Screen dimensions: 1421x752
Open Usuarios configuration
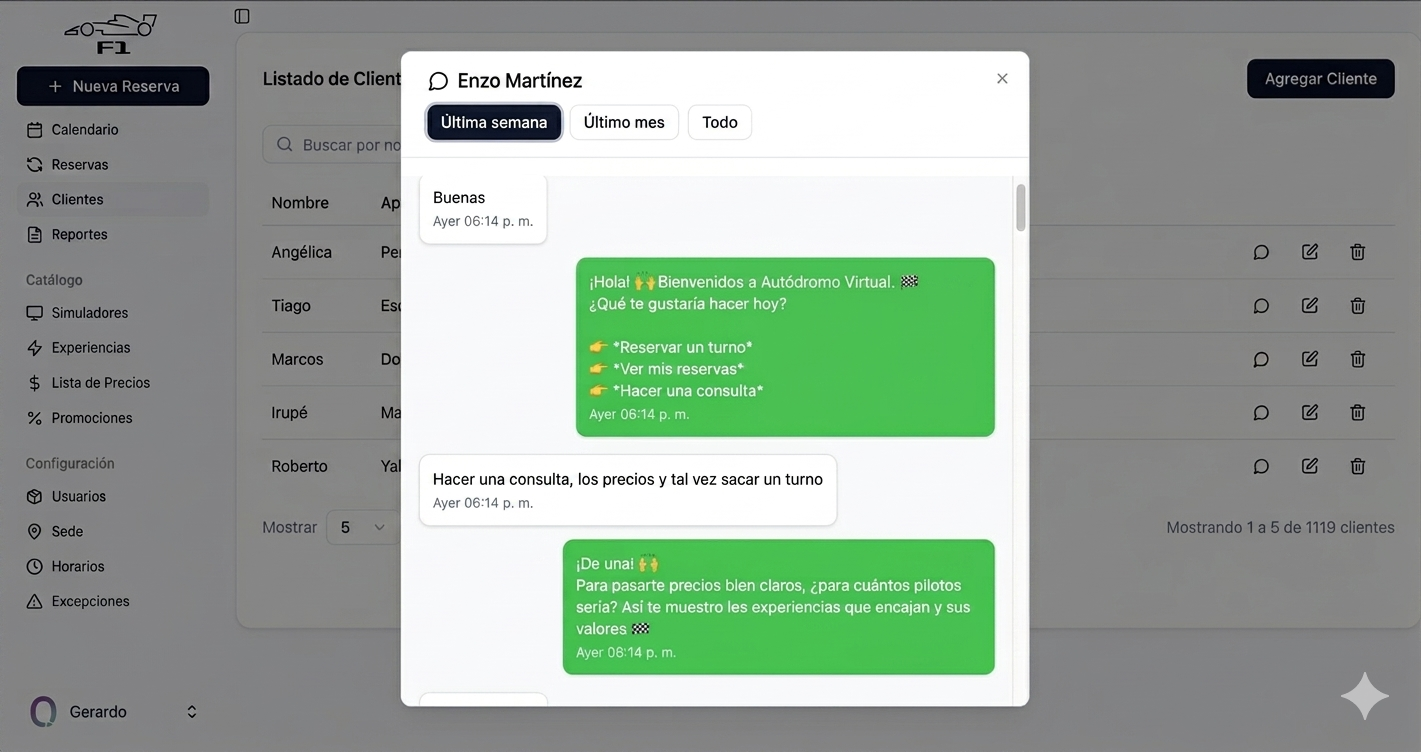click(113, 496)
